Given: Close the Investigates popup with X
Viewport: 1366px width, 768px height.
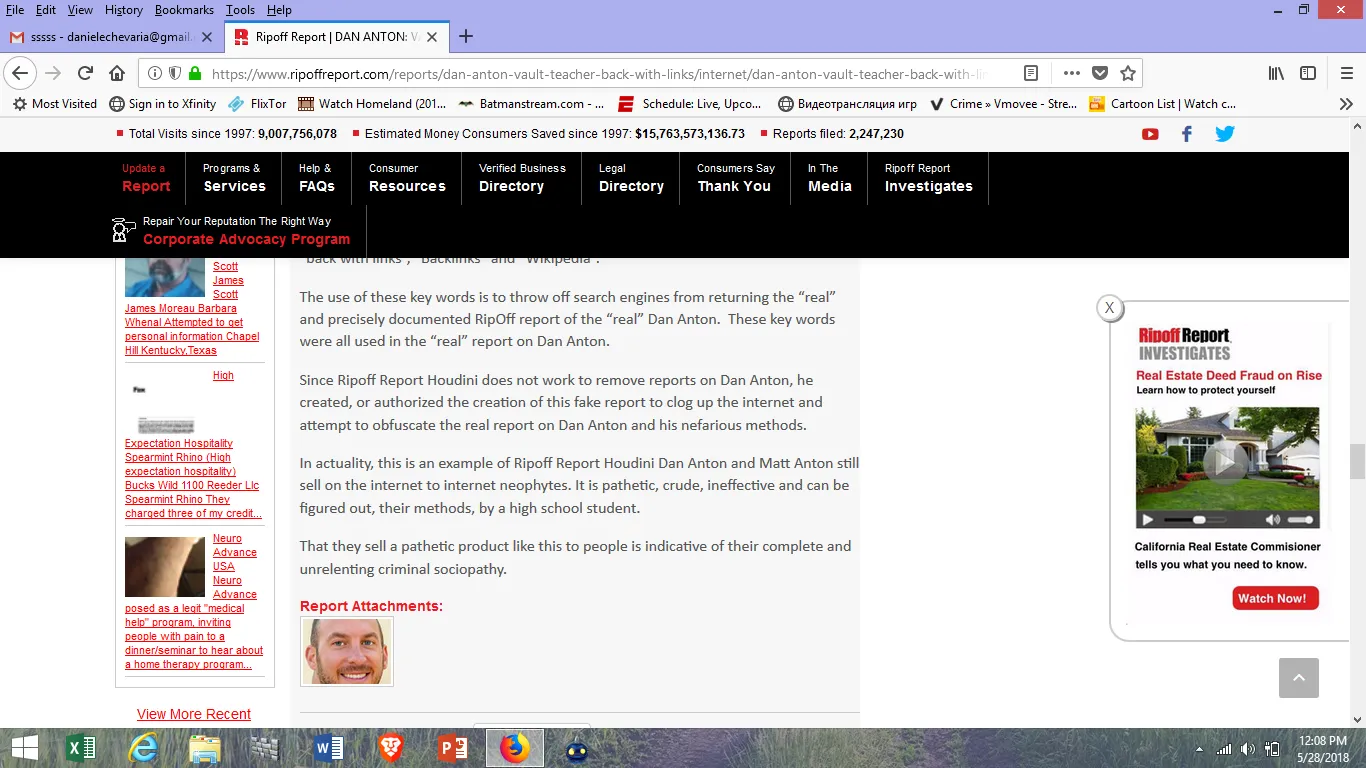Looking at the screenshot, I should click(1109, 308).
